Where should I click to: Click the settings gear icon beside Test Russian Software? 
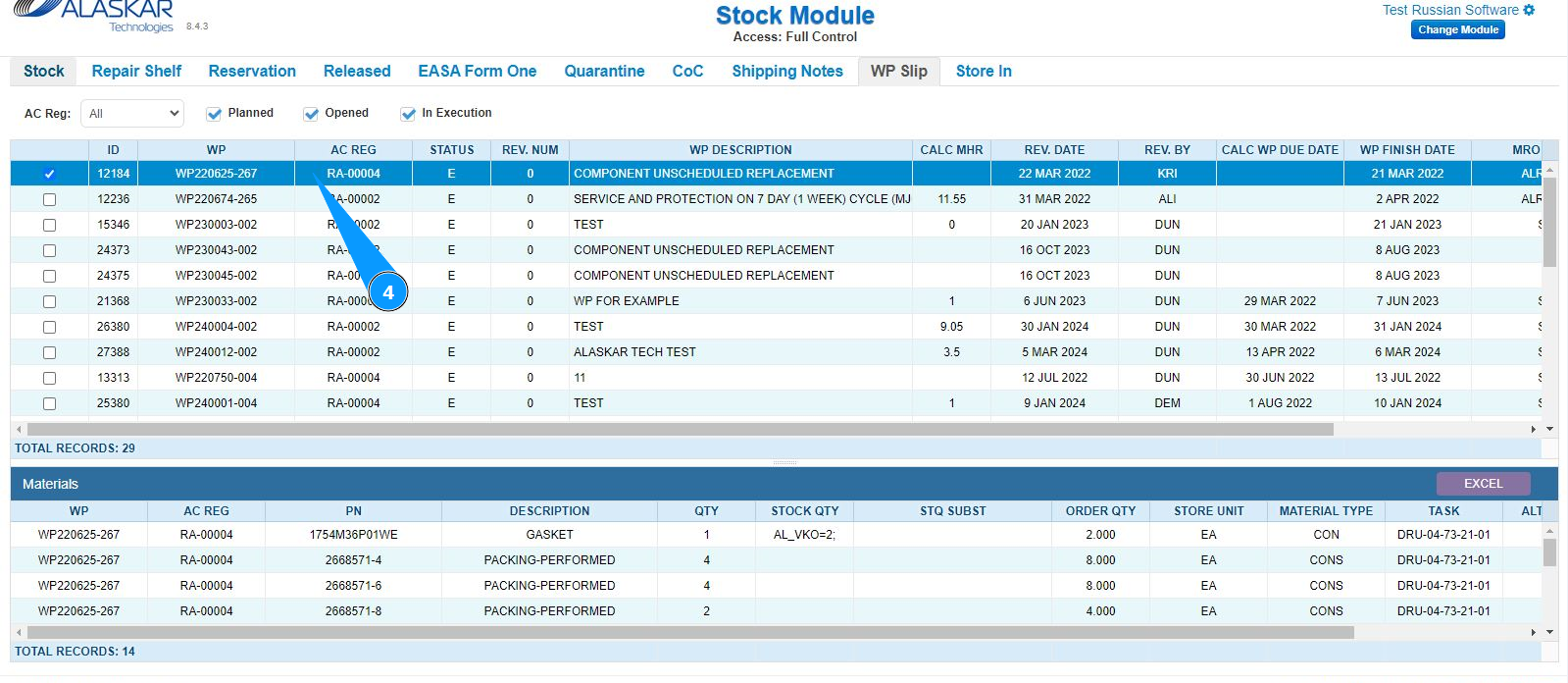tap(1529, 10)
